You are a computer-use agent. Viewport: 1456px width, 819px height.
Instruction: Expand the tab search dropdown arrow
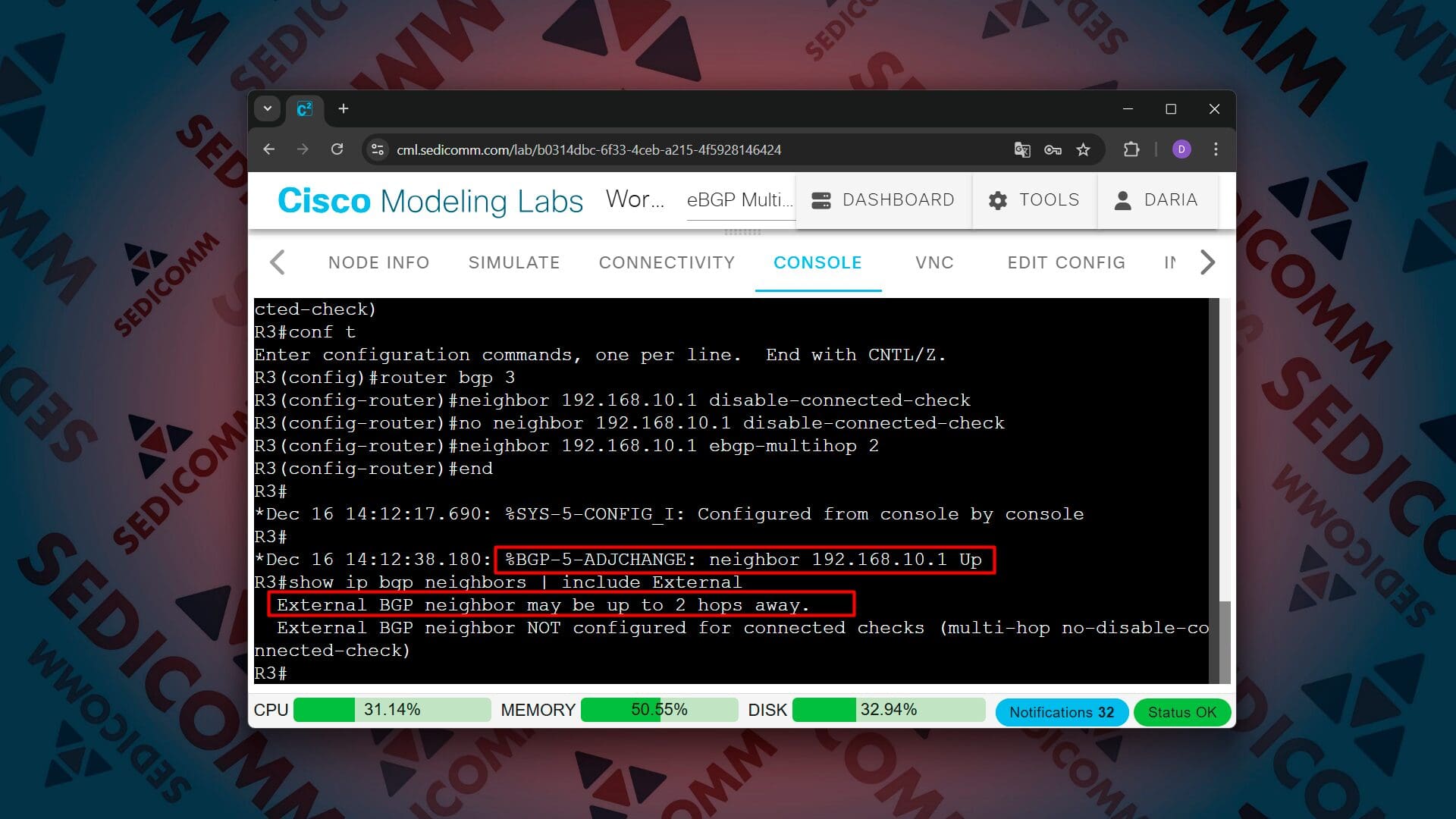pyautogui.click(x=268, y=109)
